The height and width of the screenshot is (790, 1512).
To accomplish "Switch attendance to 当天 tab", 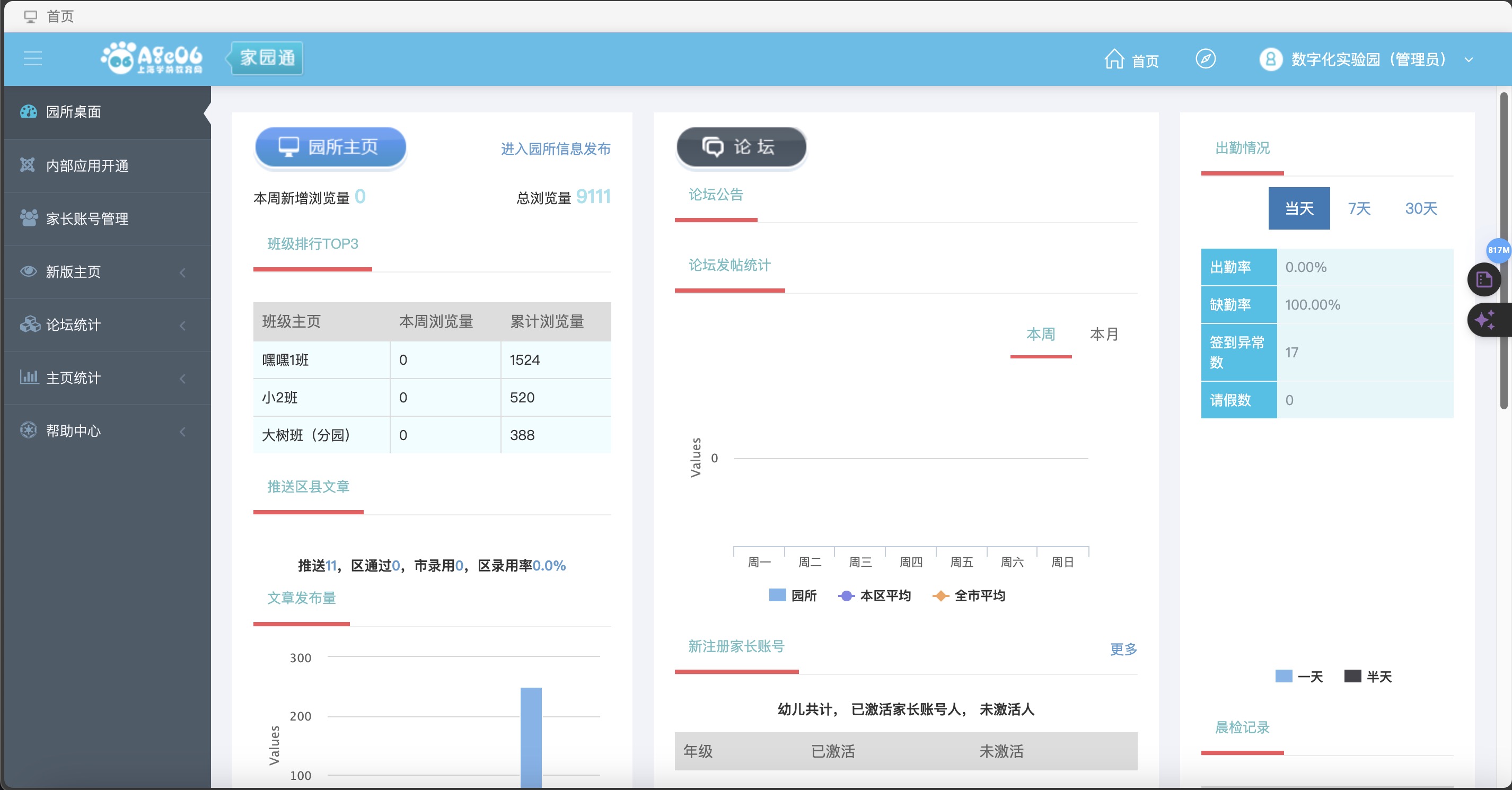I will tap(1299, 208).
